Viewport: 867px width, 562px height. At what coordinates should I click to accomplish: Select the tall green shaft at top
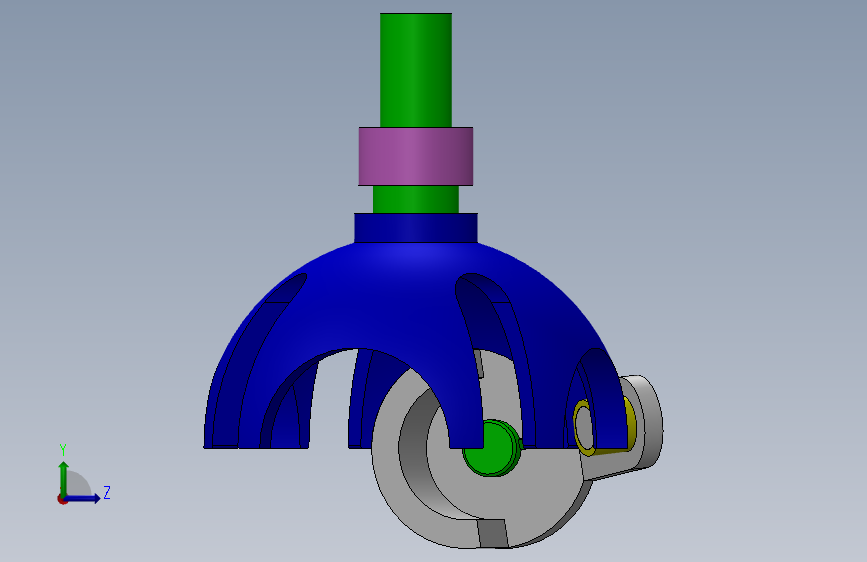[416, 70]
